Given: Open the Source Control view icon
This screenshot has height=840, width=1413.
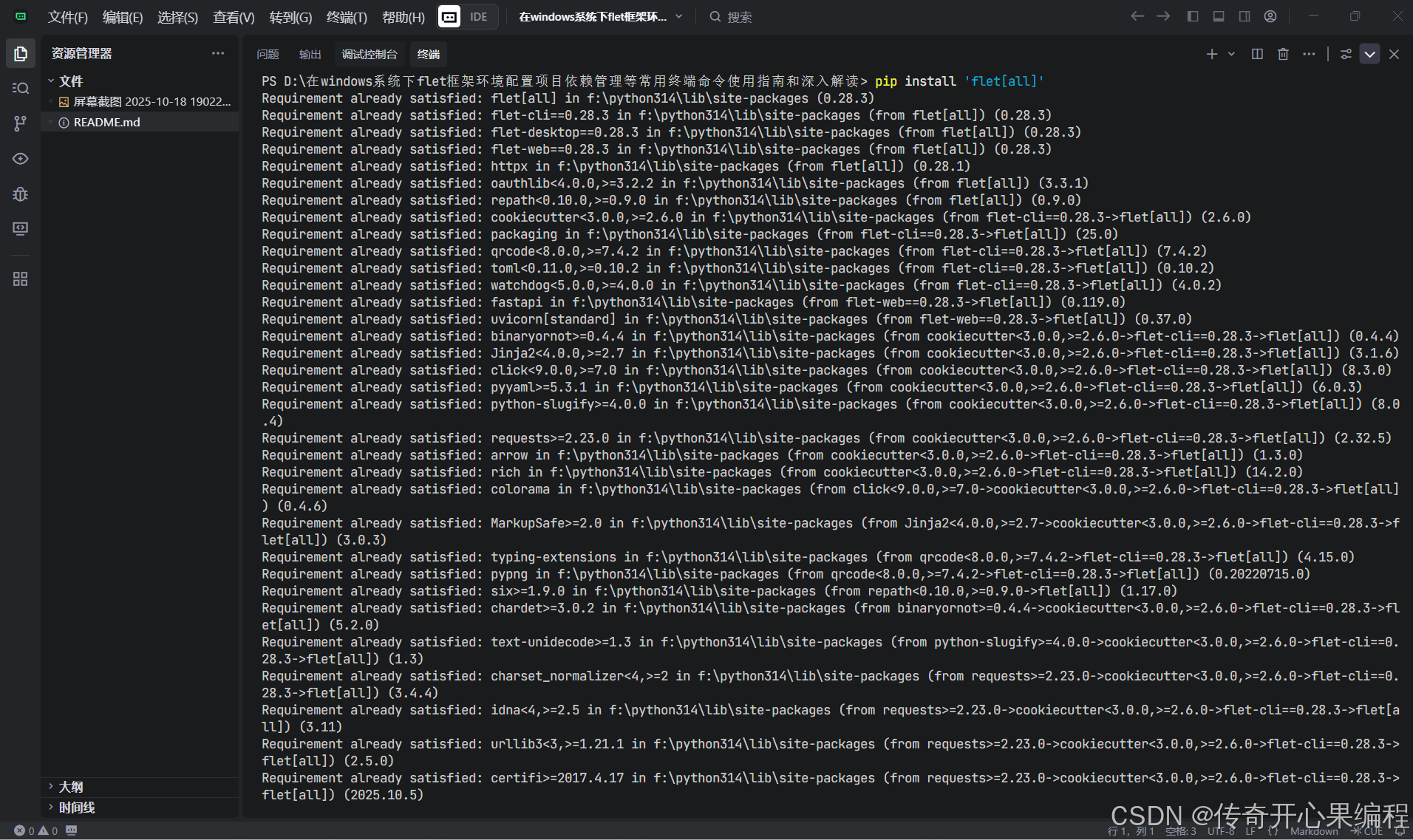Looking at the screenshot, I should click(x=21, y=123).
